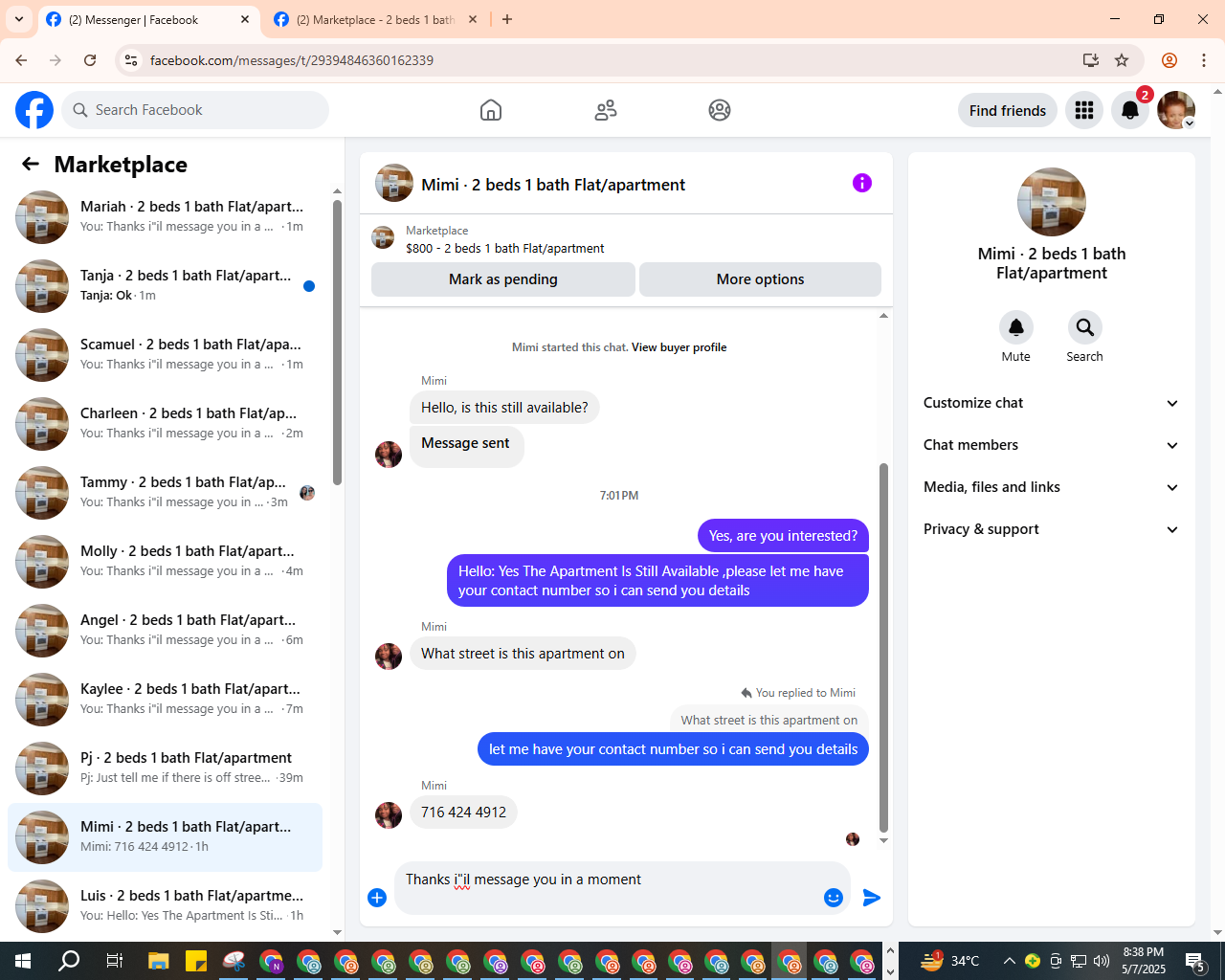This screenshot has width=1225, height=980.
Task: Click More options button
Action: [761, 279]
